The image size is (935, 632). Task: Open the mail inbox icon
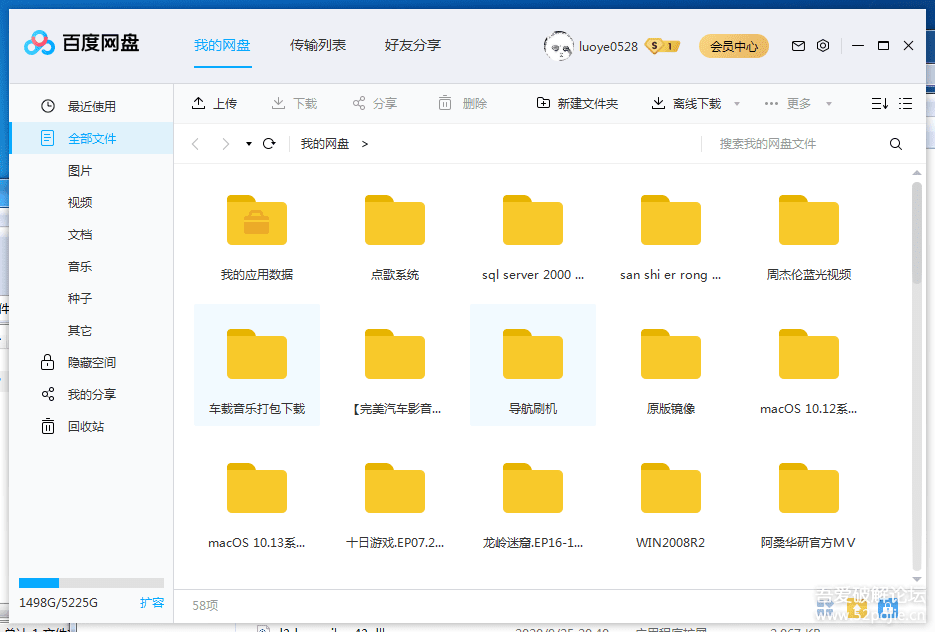[x=798, y=46]
